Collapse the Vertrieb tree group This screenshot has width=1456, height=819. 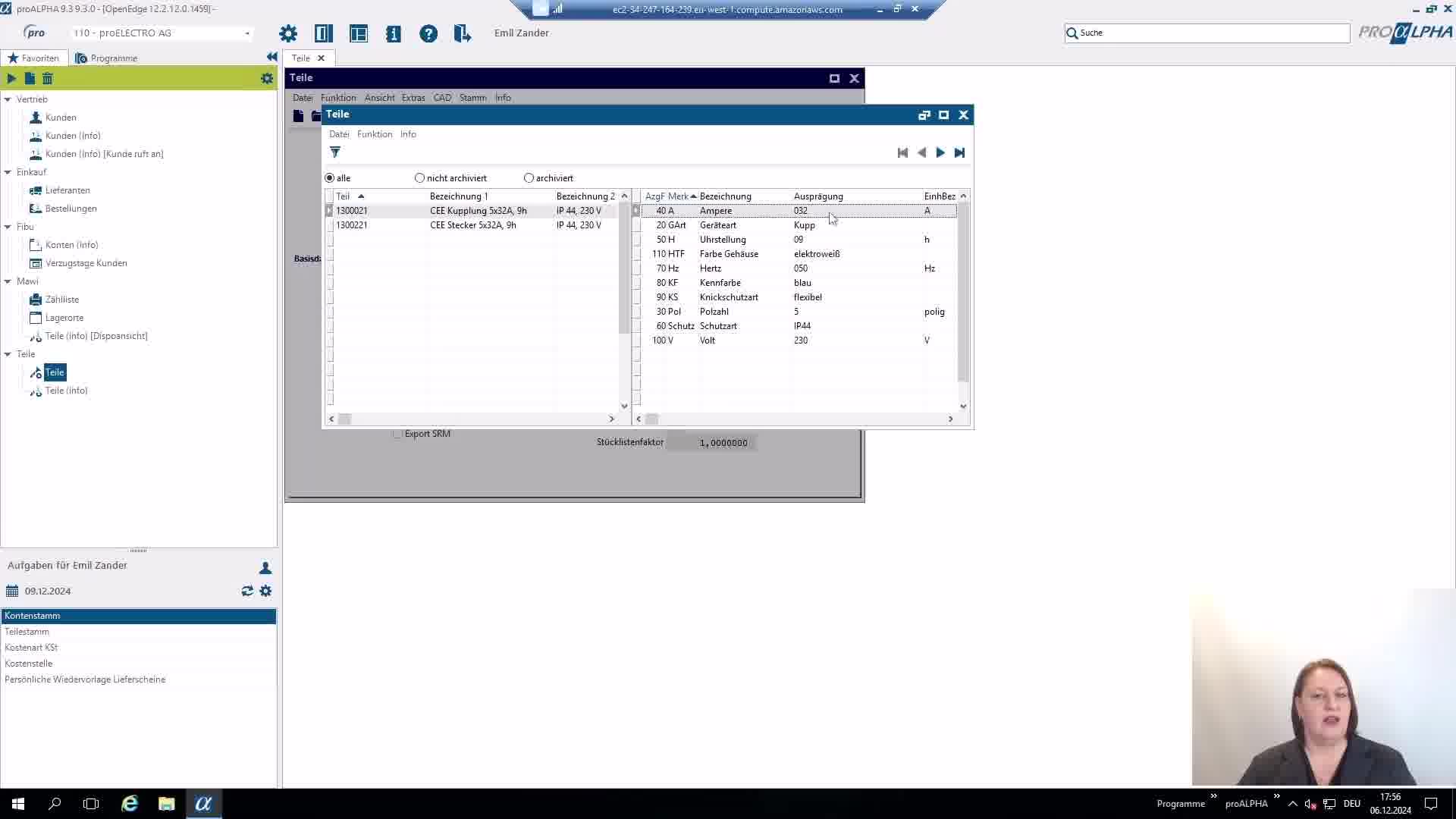8,99
